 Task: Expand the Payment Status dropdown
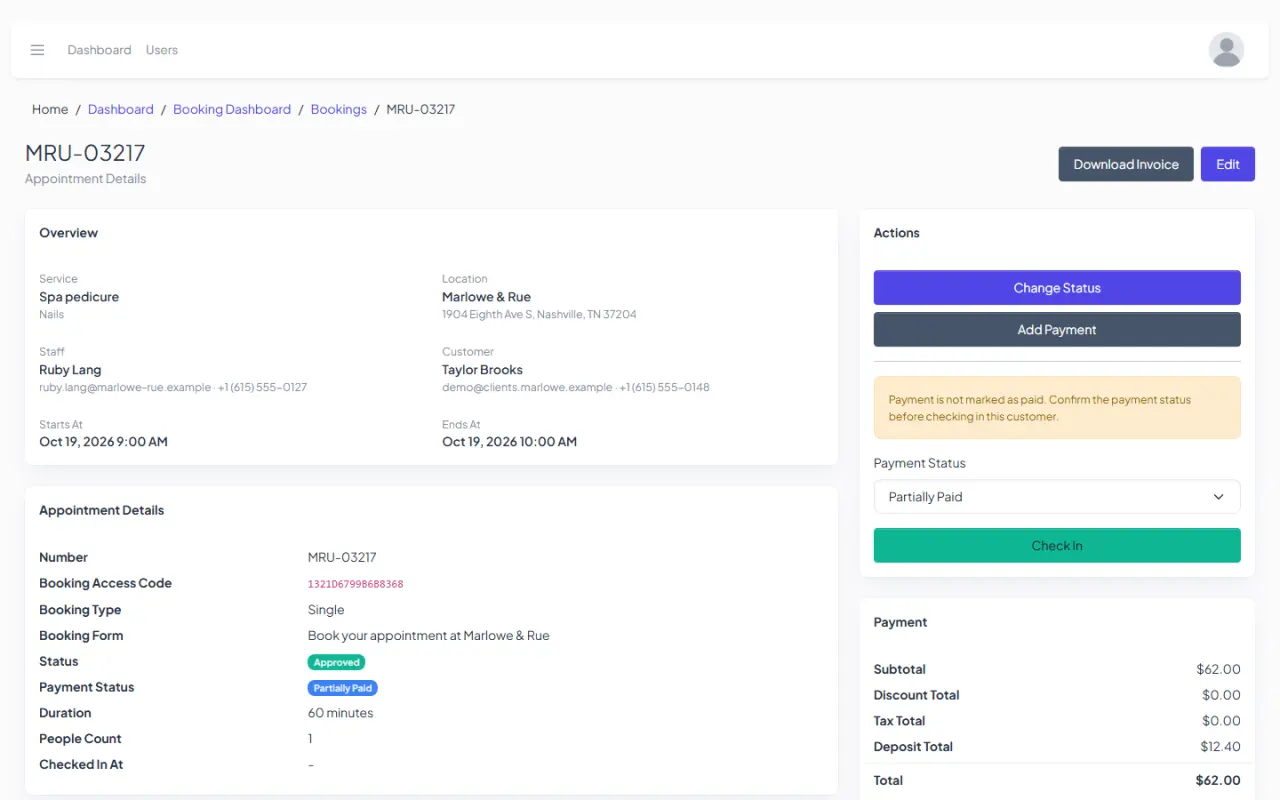[1057, 497]
